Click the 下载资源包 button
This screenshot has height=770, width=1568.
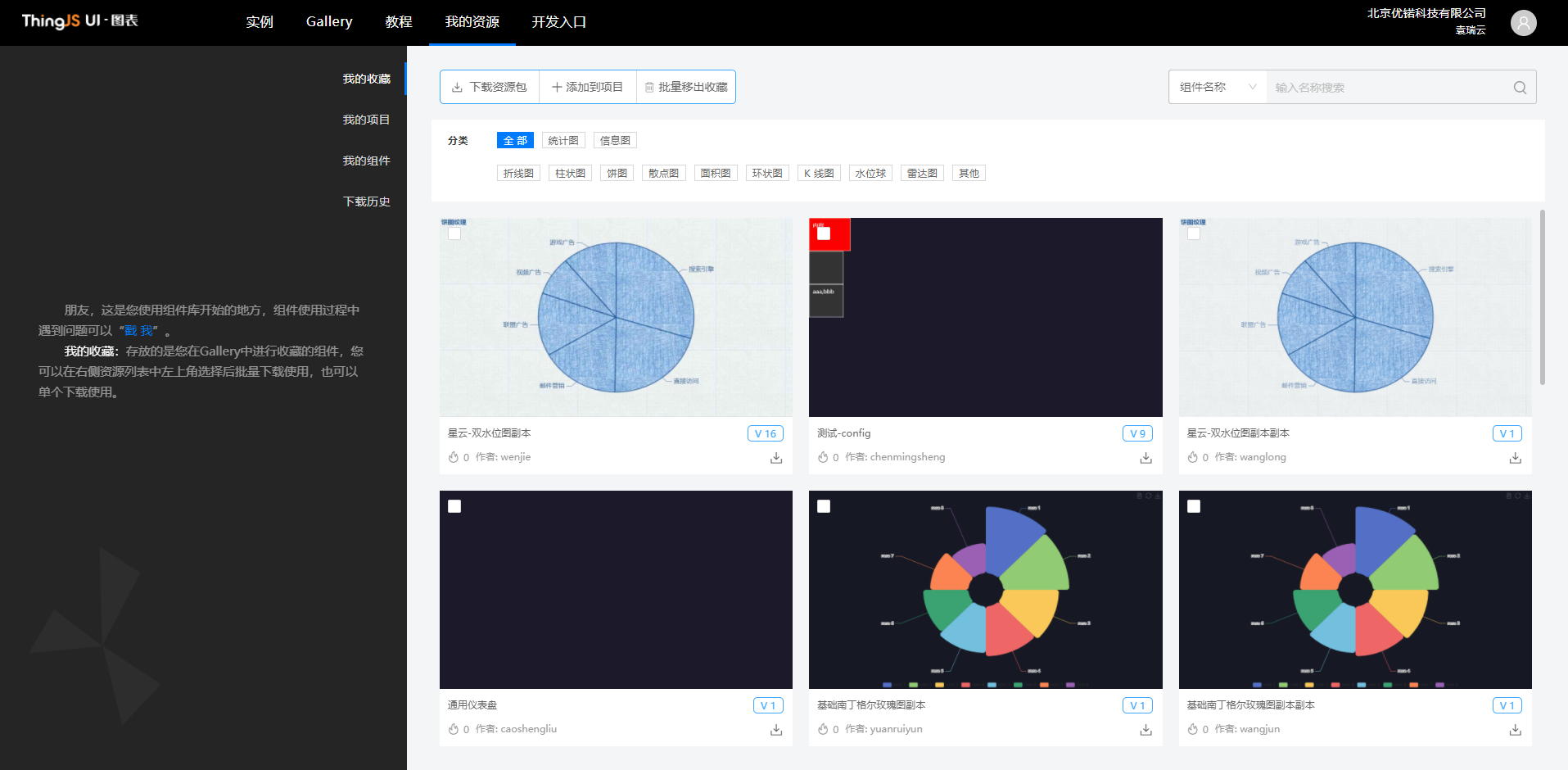coord(490,87)
